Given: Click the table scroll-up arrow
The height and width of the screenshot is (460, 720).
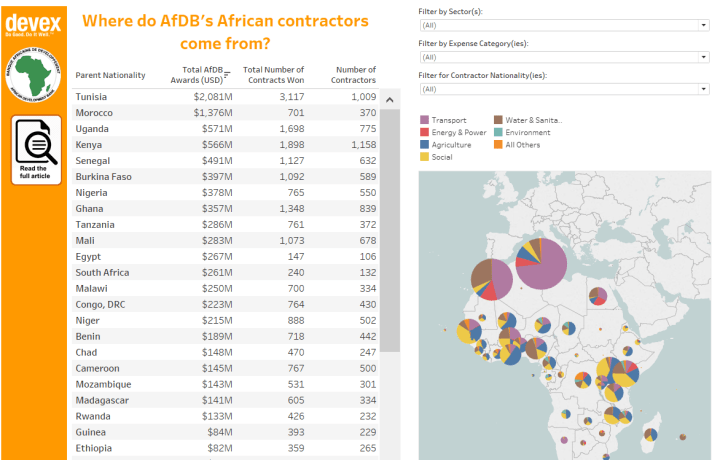Looking at the screenshot, I should coord(390,100).
